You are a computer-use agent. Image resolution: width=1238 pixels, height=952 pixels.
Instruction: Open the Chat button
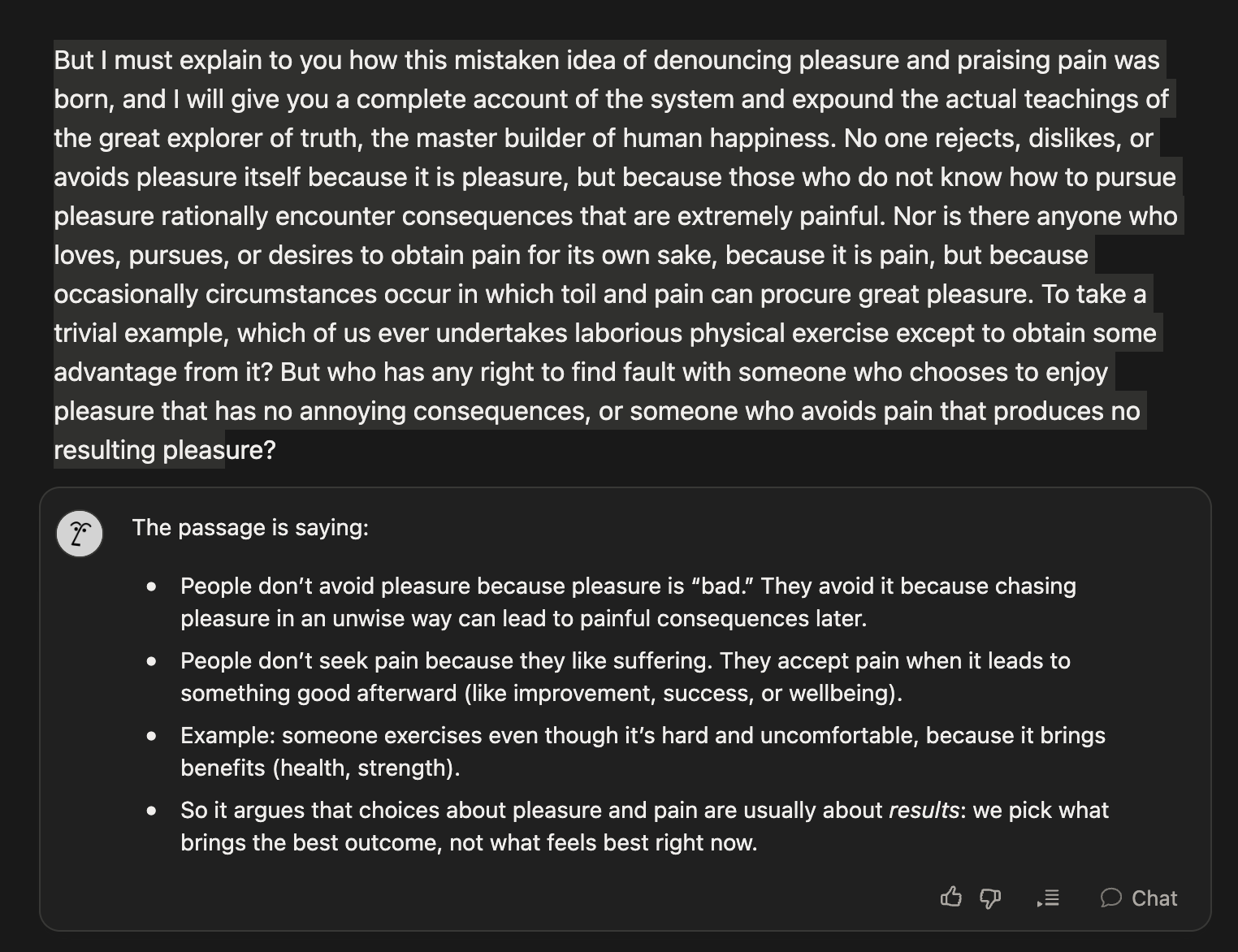(x=1139, y=898)
